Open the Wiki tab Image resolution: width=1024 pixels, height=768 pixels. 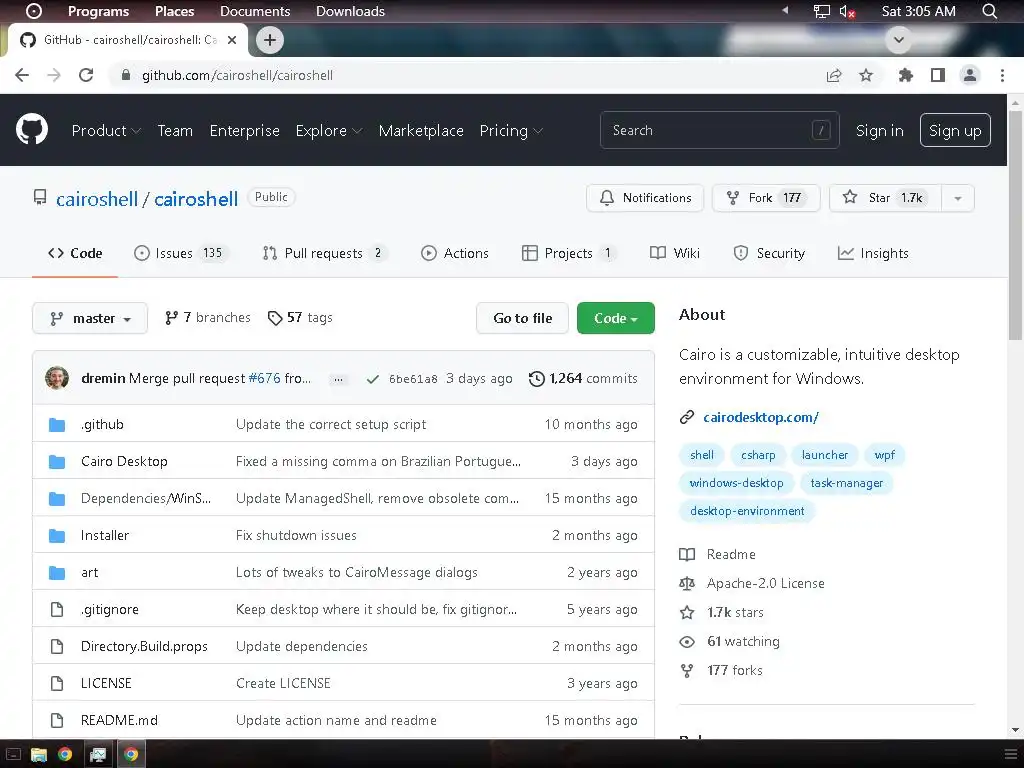coord(675,253)
